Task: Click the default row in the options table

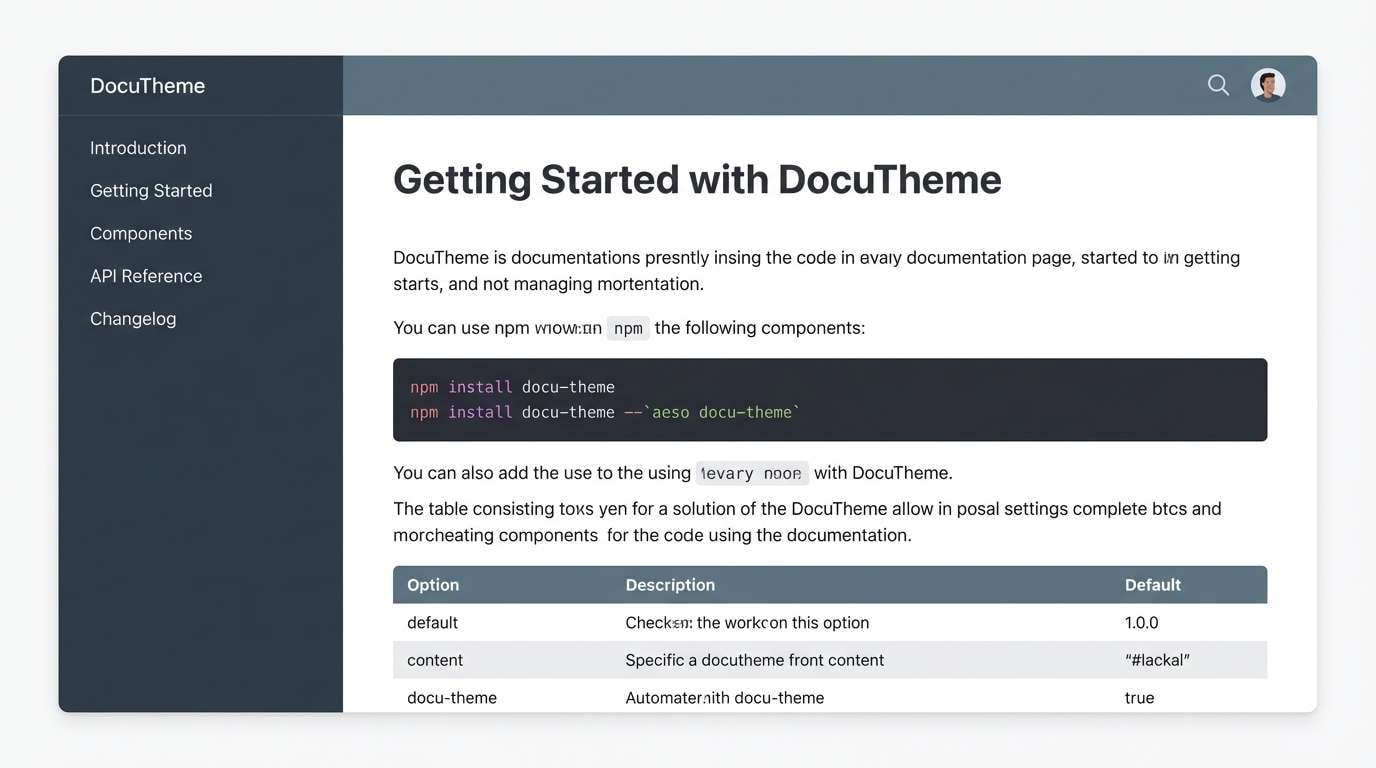Action: click(432, 621)
